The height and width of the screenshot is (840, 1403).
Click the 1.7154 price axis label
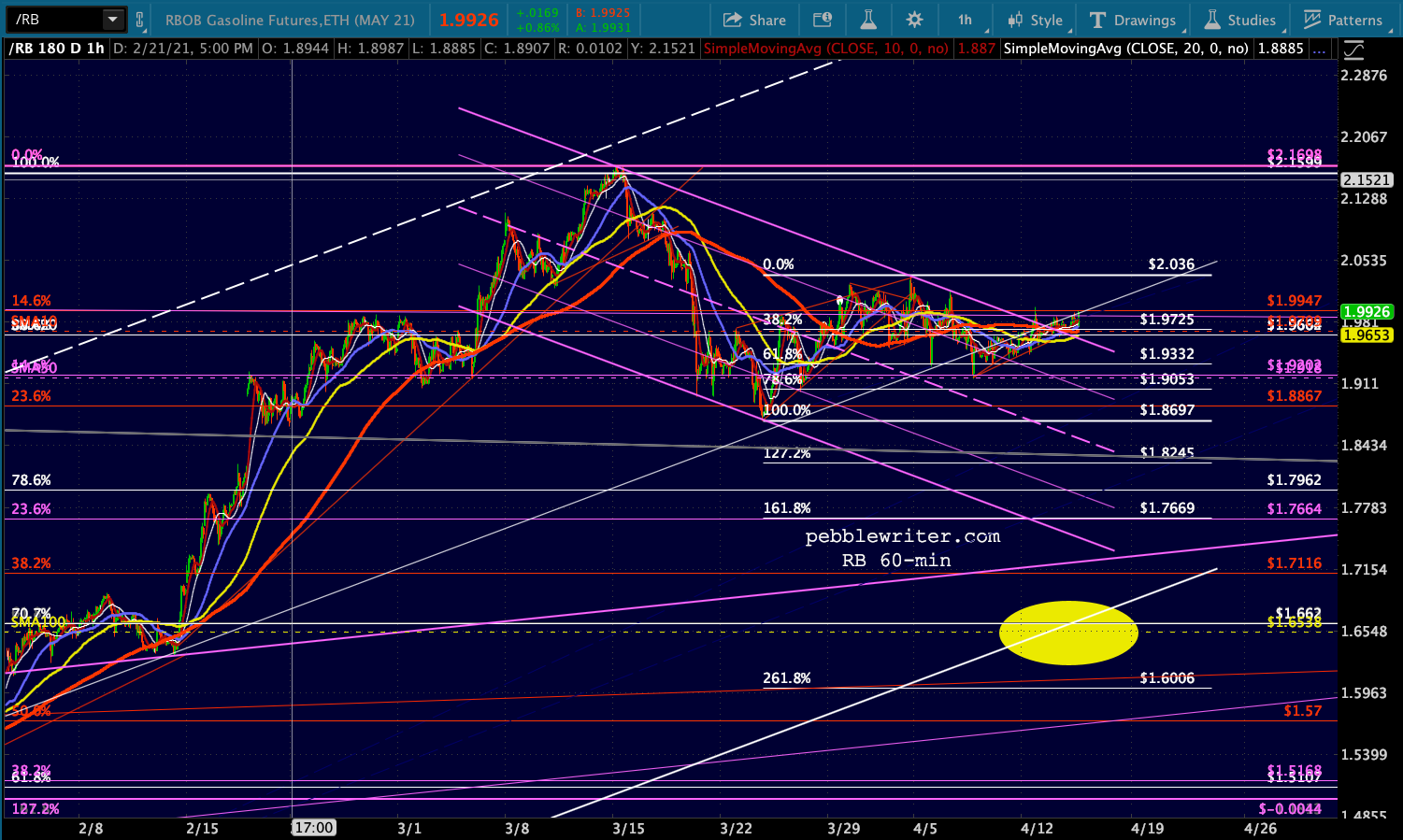pos(1364,569)
